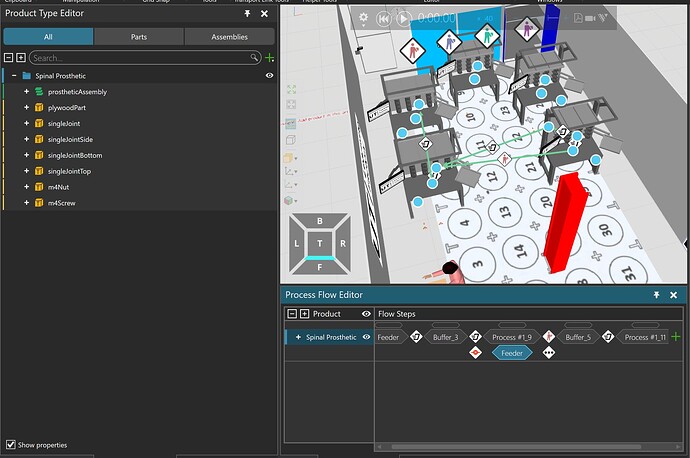Export the view to PDF
The height and width of the screenshot is (458, 690).
pyautogui.click(x=578, y=18)
